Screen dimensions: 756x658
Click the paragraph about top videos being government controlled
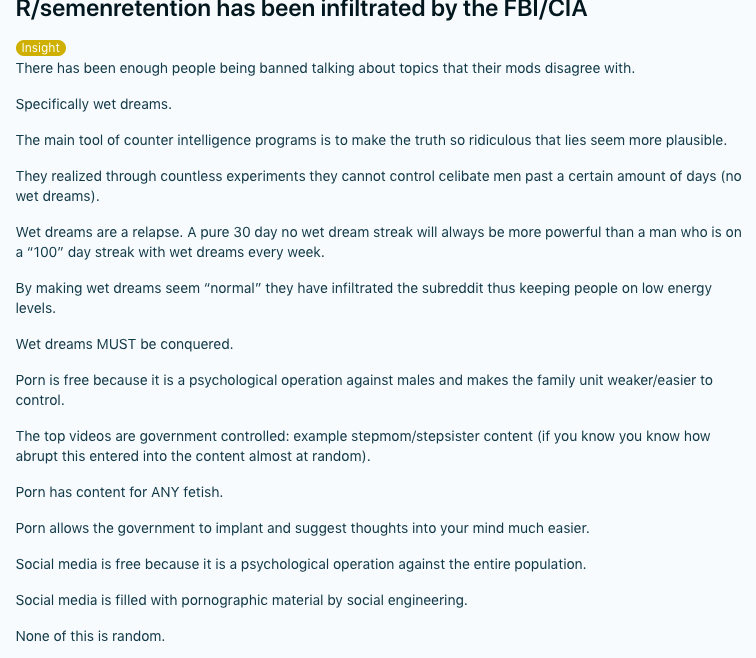coord(363,446)
